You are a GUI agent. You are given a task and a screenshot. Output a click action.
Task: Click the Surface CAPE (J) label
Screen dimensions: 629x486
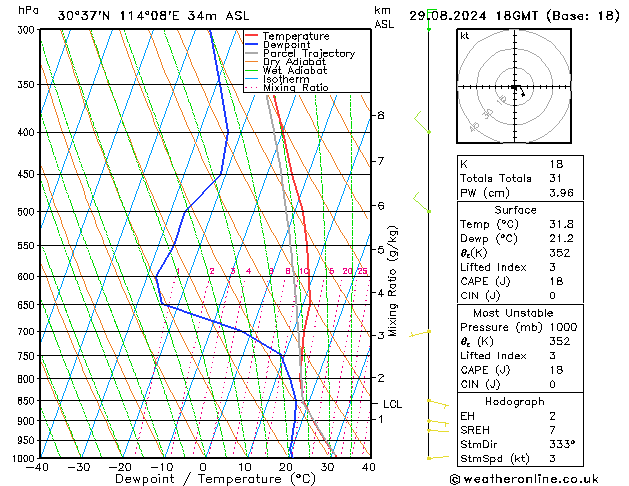(485, 281)
